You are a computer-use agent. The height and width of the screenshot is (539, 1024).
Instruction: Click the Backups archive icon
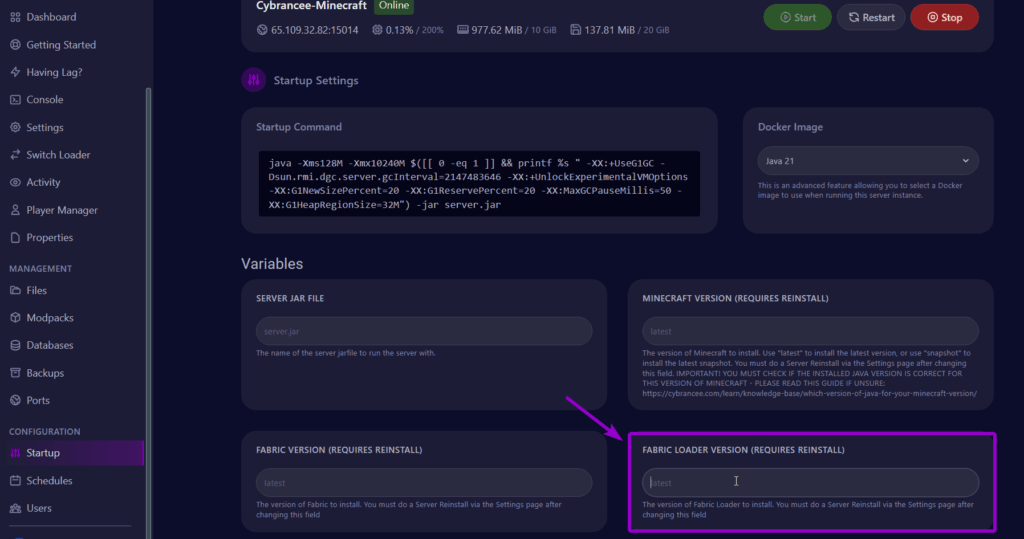point(15,372)
